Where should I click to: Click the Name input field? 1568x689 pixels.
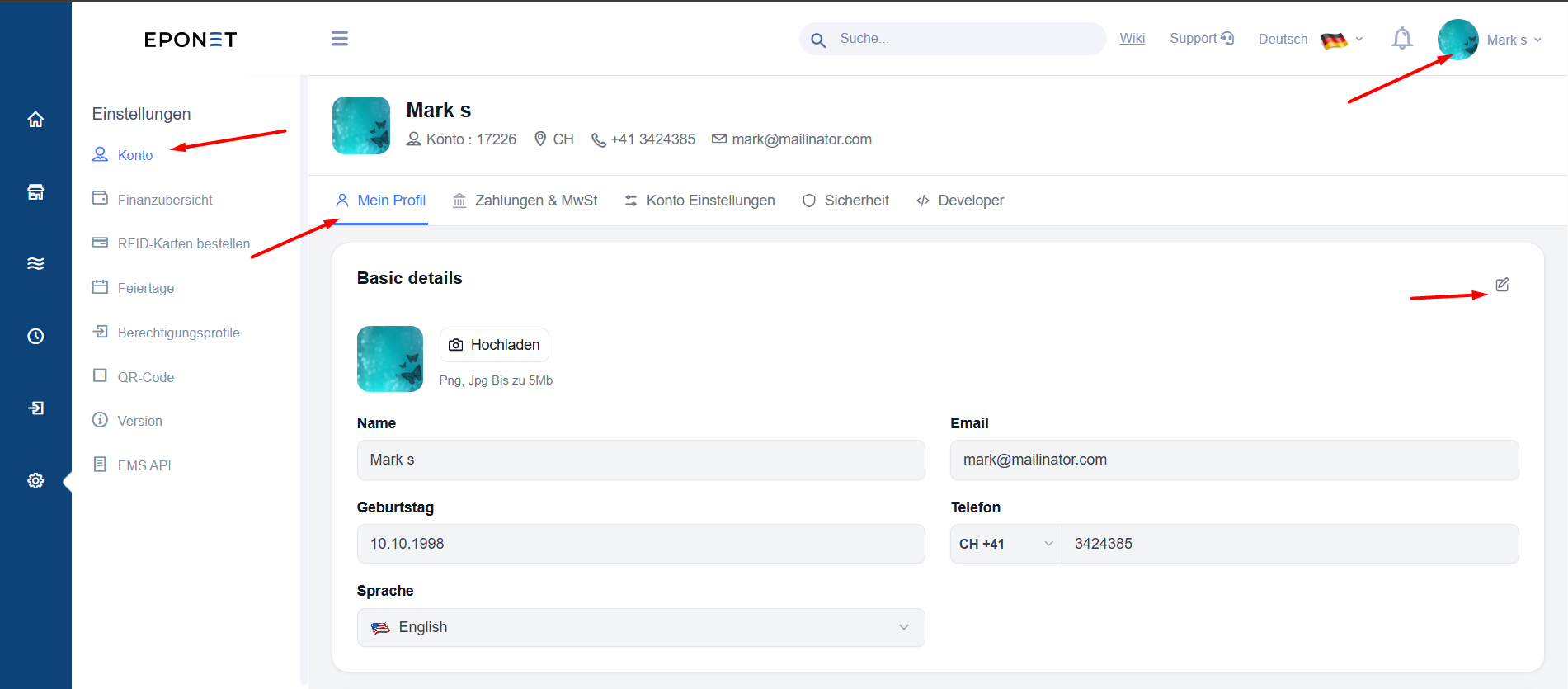click(x=641, y=460)
